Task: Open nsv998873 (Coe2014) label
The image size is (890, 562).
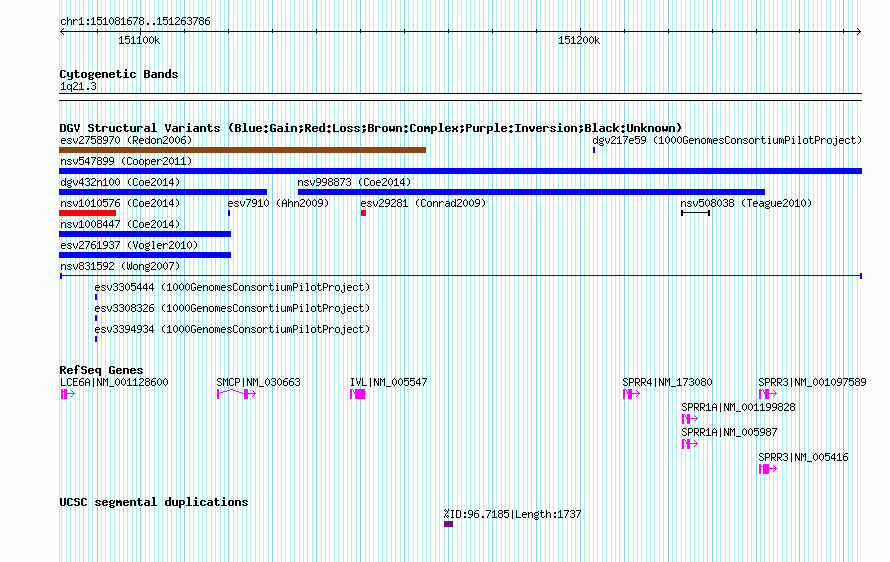Action: (x=354, y=182)
